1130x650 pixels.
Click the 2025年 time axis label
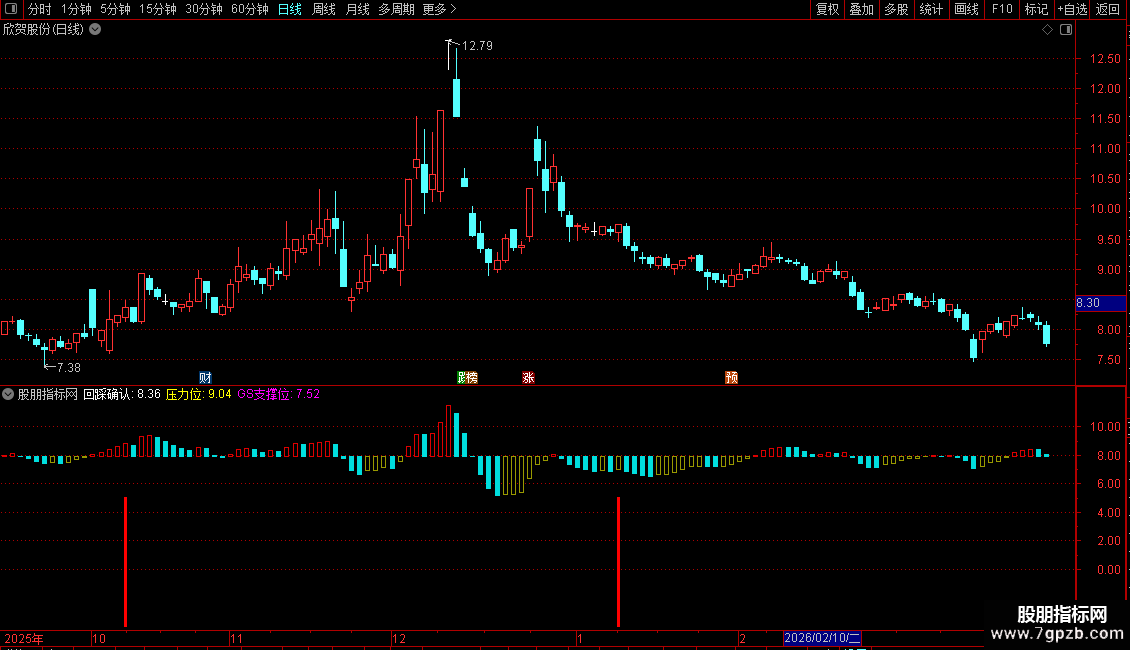click(x=24, y=638)
